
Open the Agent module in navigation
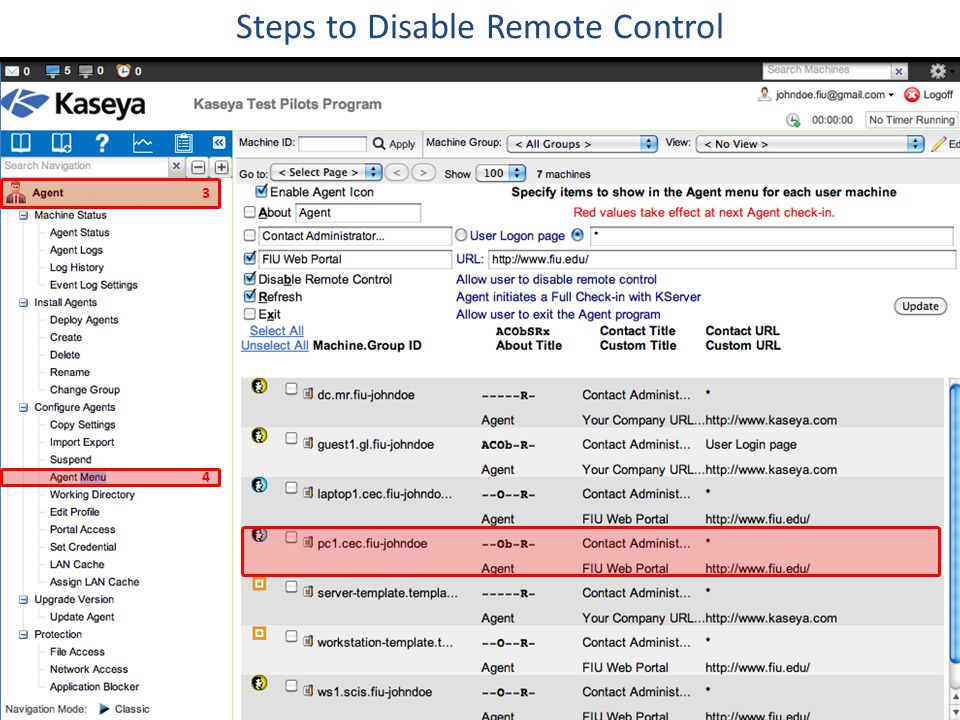point(110,193)
